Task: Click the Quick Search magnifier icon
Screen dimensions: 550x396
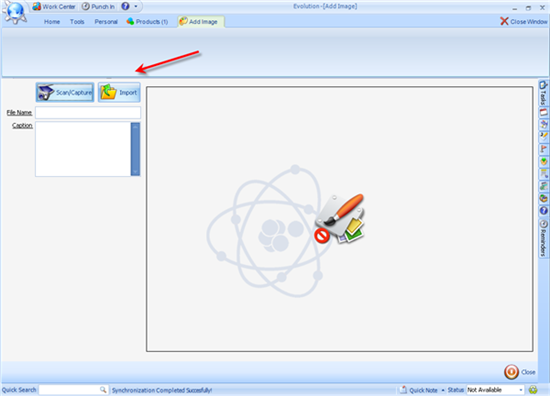Action: coord(103,390)
